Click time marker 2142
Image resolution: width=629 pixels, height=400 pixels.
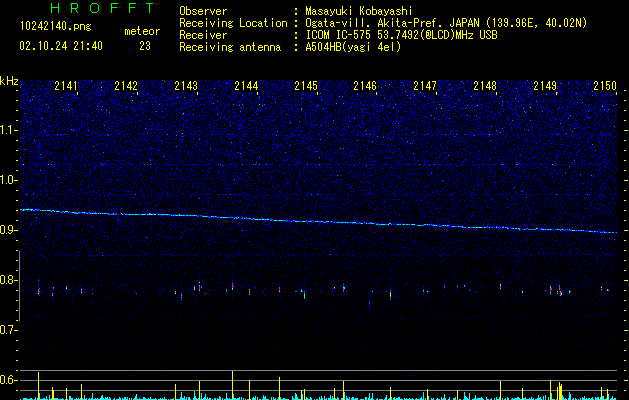click(x=126, y=86)
